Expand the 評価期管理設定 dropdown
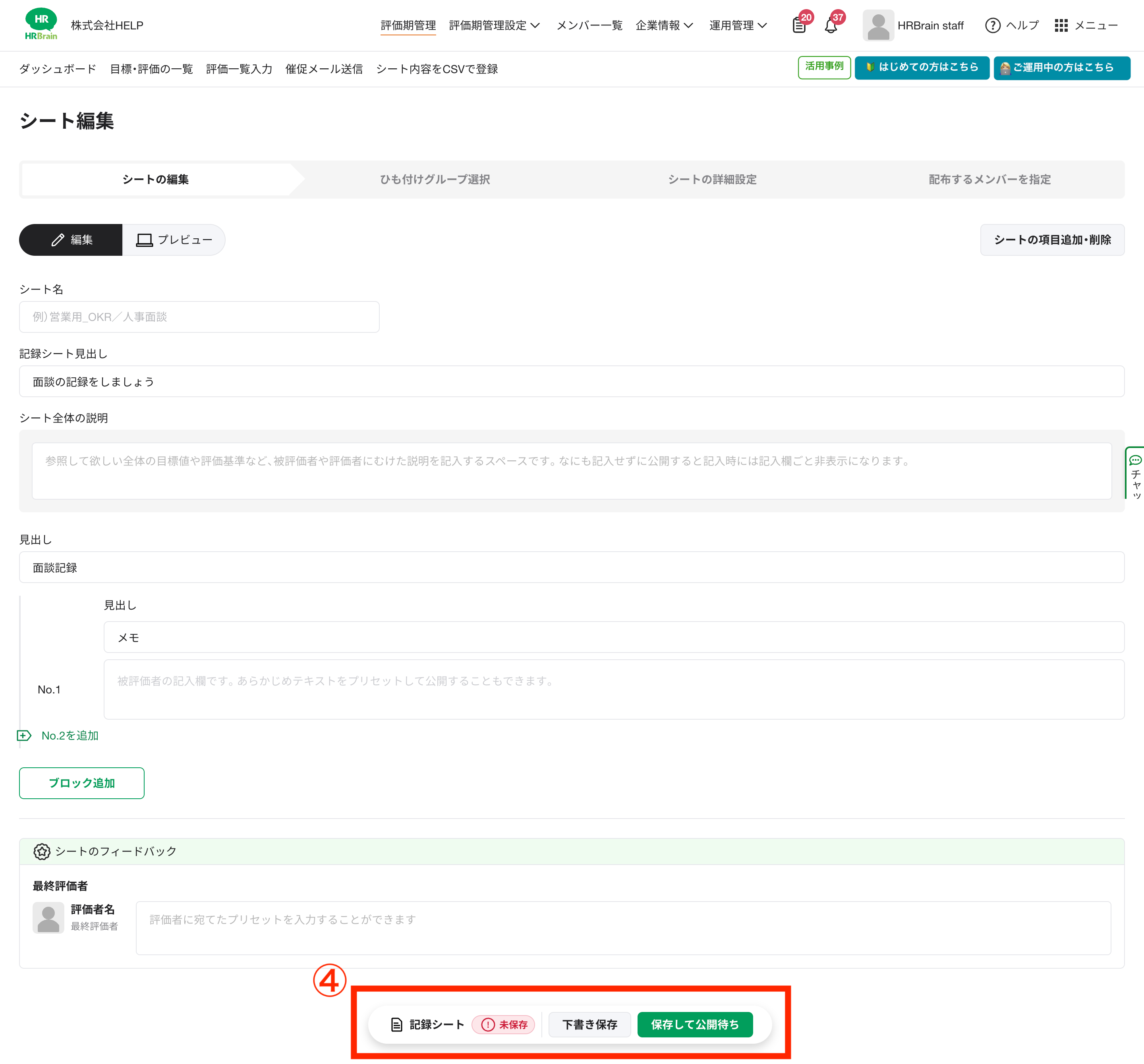 coord(494,25)
